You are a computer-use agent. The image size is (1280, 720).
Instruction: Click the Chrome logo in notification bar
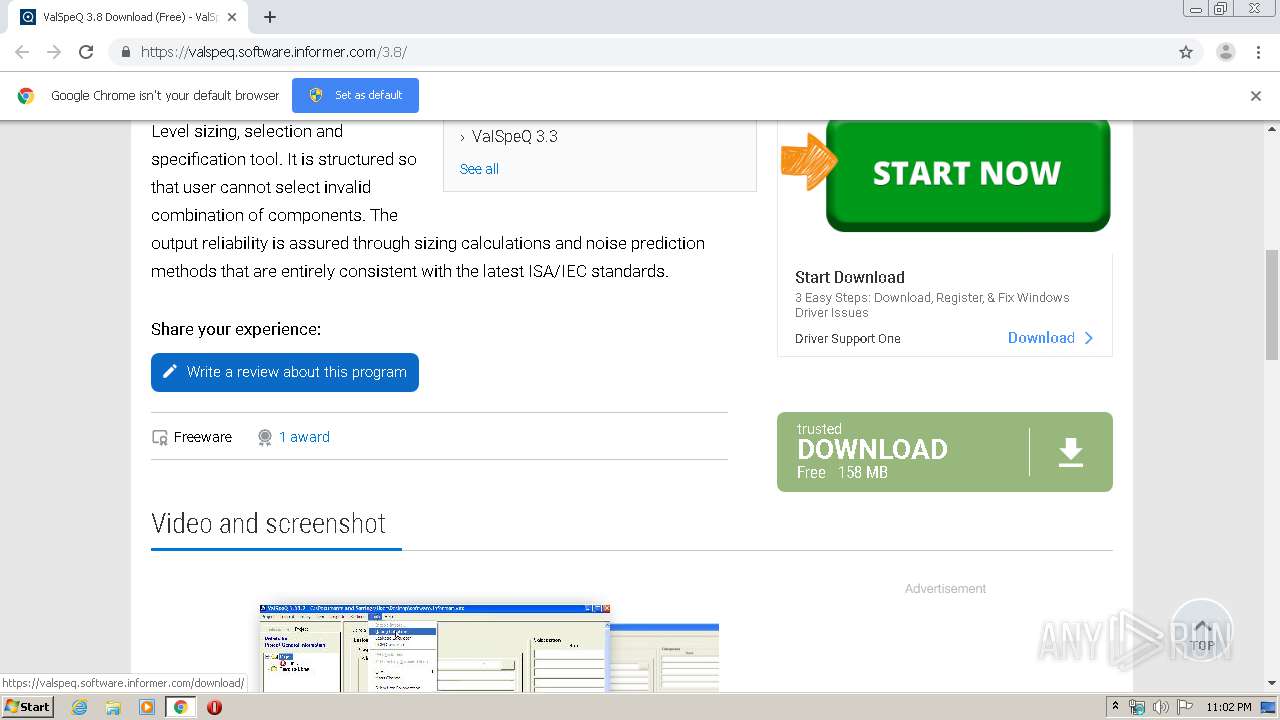[x=26, y=96]
